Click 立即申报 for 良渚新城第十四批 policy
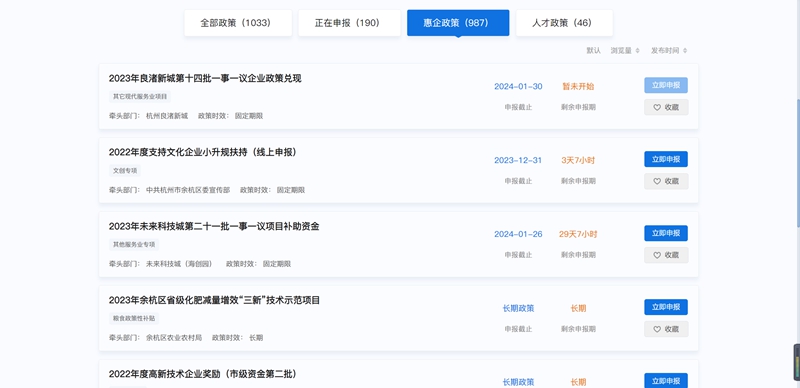Viewport: 800px width, 388px height. 666,85
